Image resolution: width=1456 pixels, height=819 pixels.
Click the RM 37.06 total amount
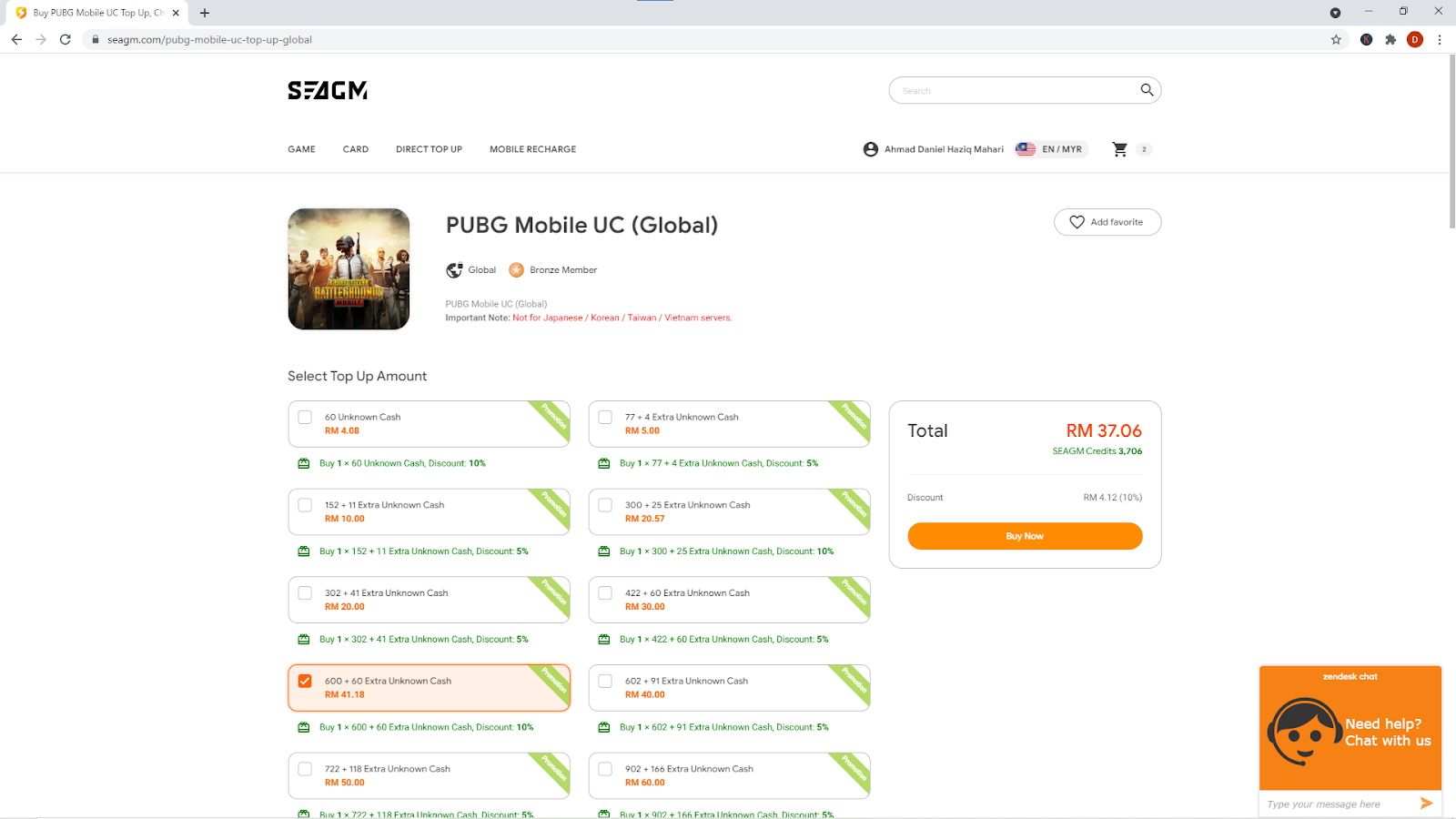pos(1104,430)
